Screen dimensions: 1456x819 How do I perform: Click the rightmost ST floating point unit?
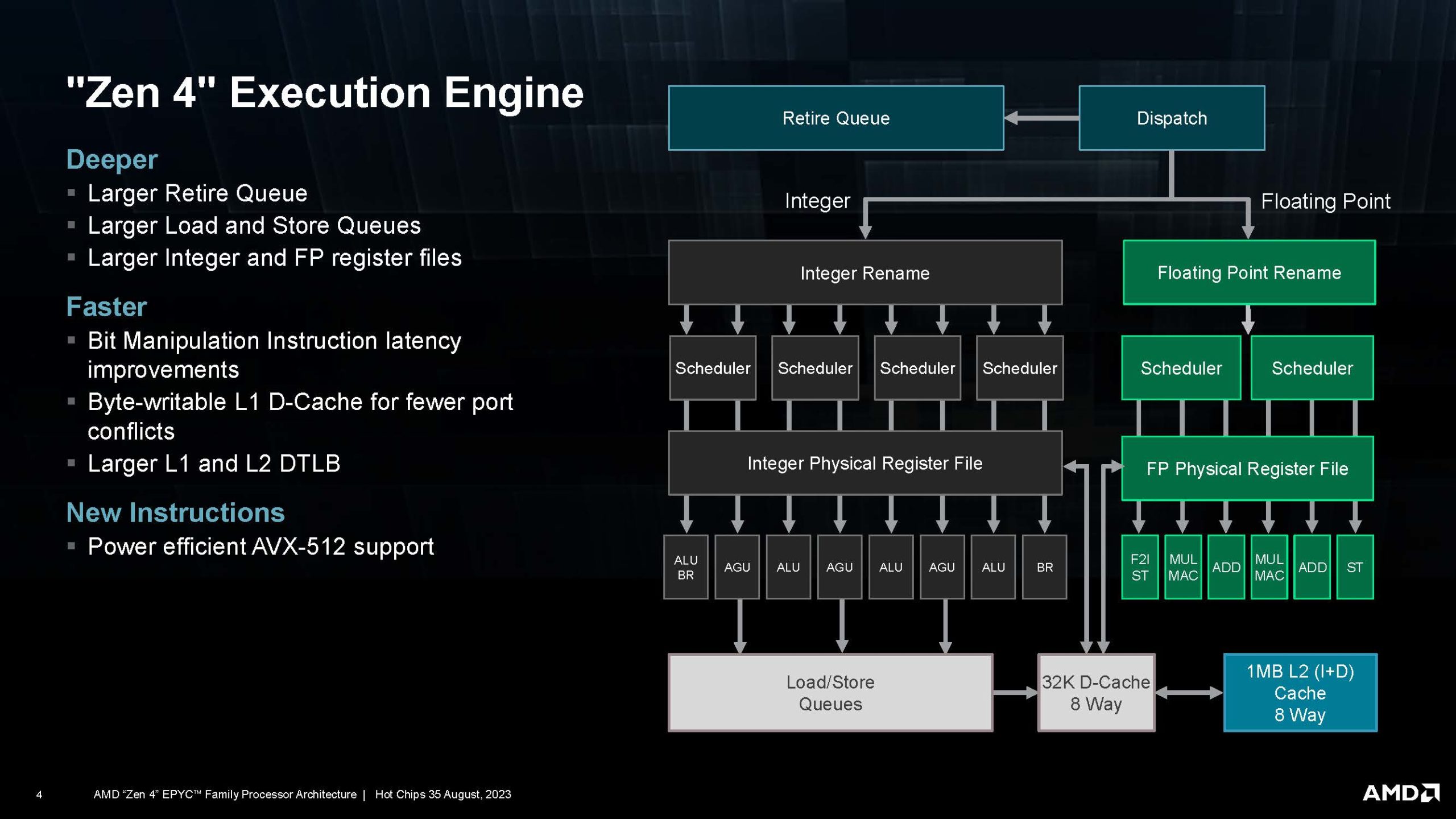[1354, 567]
